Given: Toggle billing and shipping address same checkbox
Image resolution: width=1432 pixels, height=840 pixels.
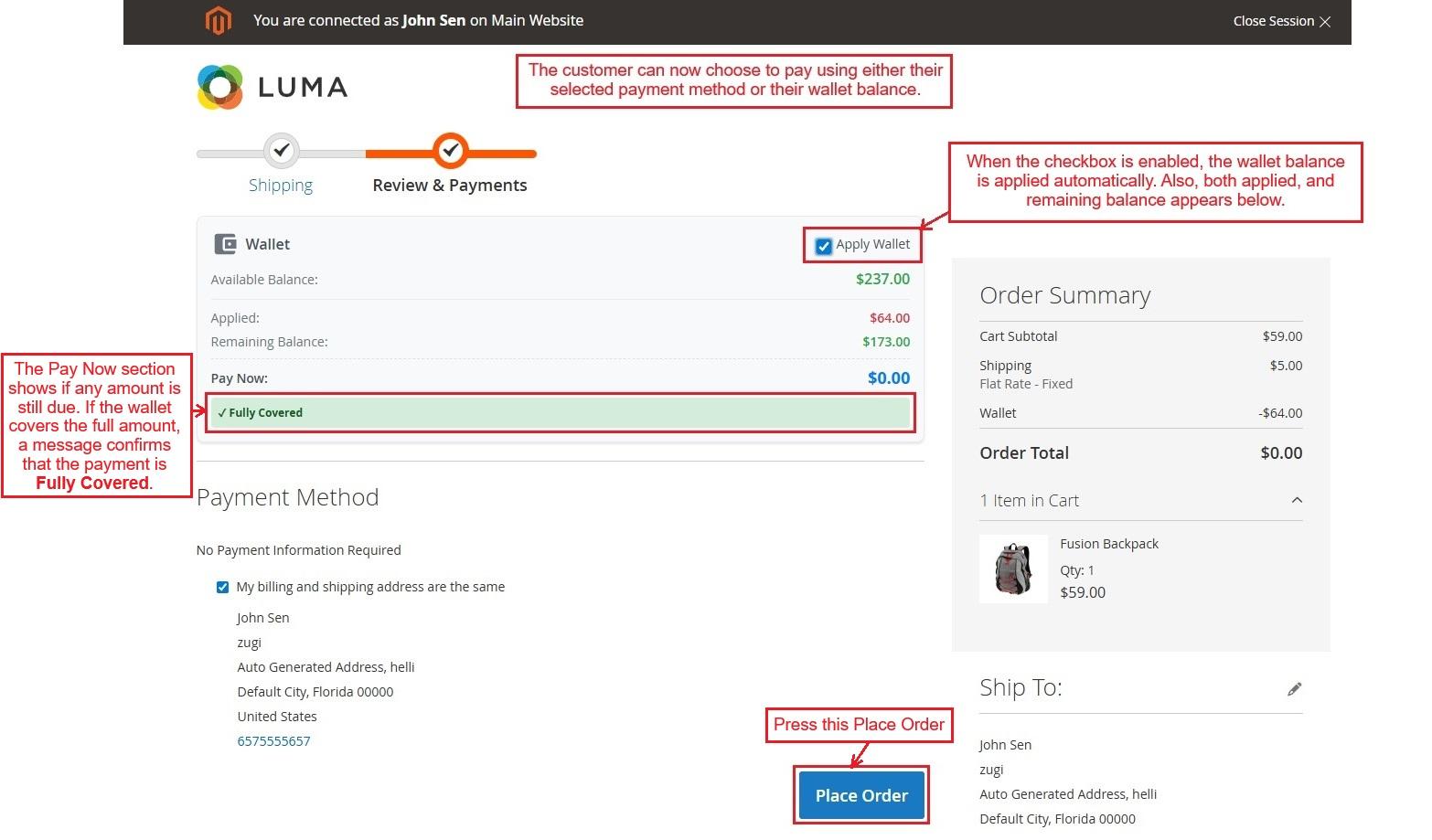Looking at the screenshot, I should click(x=222, y=587).
